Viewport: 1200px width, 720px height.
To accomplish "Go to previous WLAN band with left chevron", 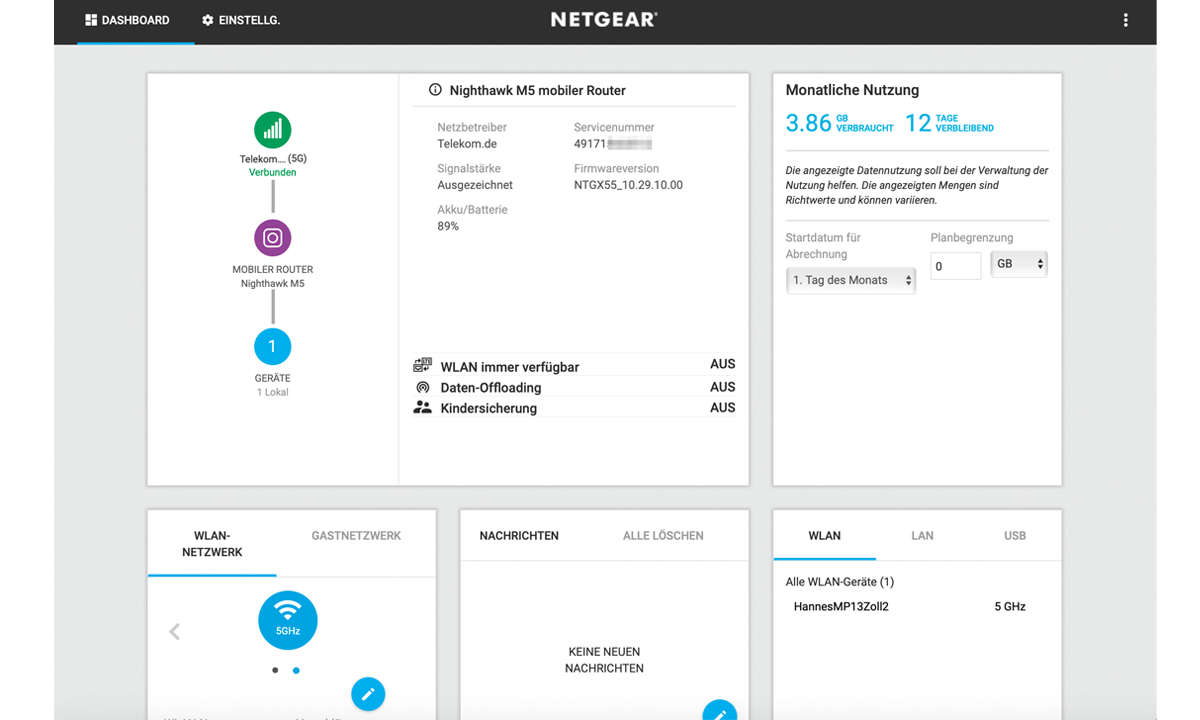I will [175, 631].
